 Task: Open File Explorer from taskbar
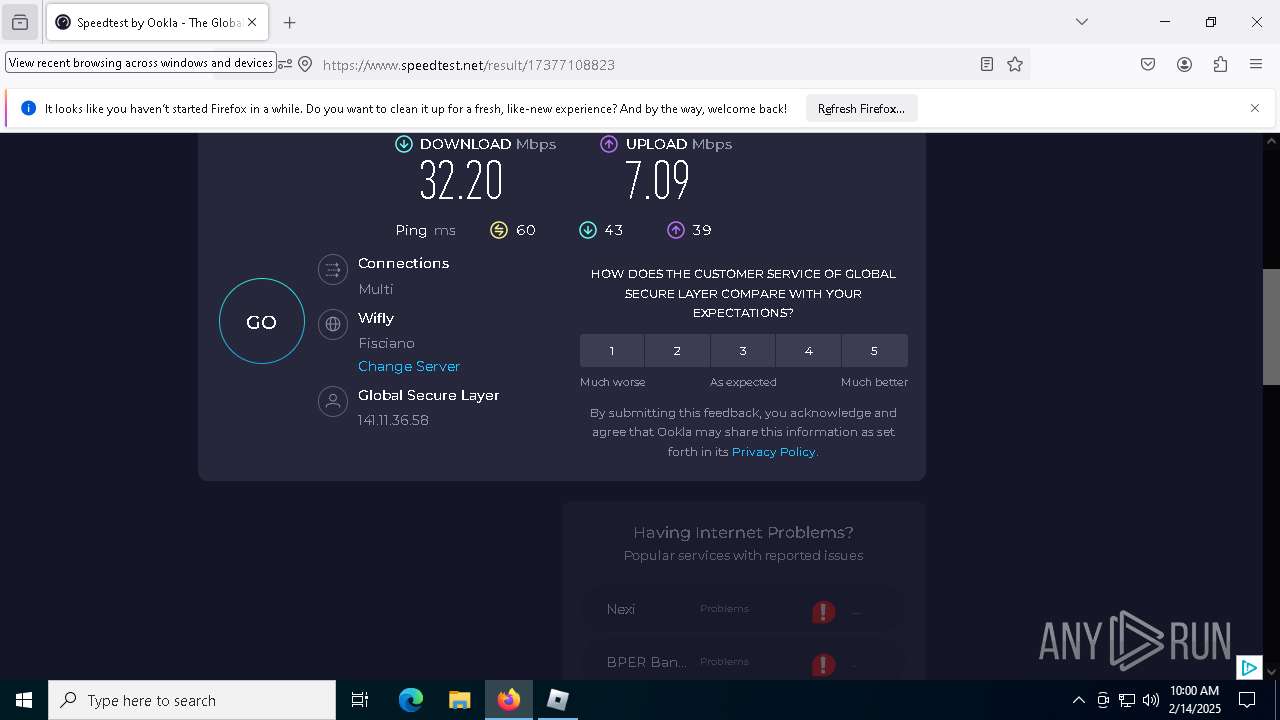(x=459, y=700)
